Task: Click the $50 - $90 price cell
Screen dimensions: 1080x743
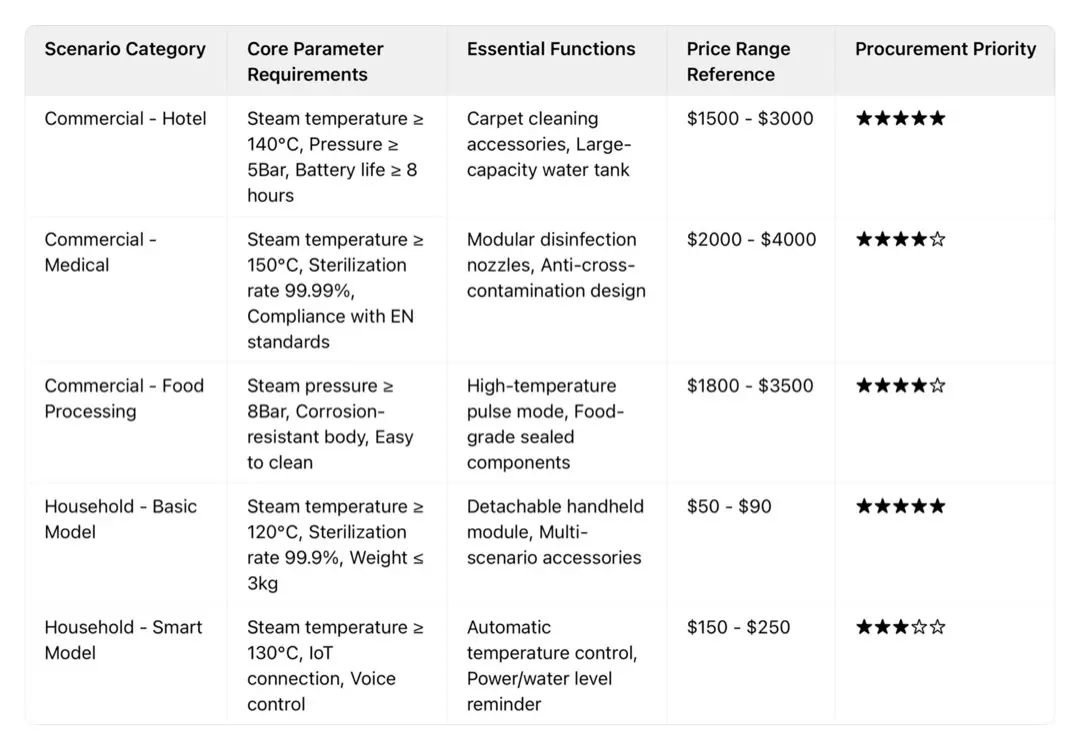Action: (x=729, y=507)
